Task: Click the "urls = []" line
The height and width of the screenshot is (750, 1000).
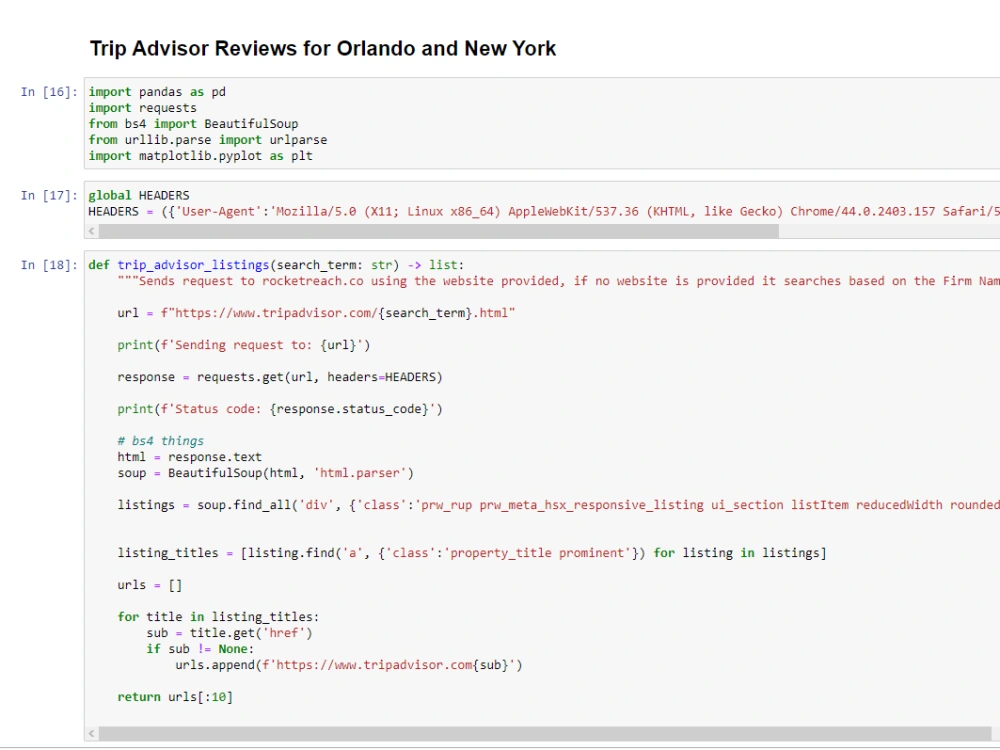Action: pyautogui.click(x=150, y=585)
